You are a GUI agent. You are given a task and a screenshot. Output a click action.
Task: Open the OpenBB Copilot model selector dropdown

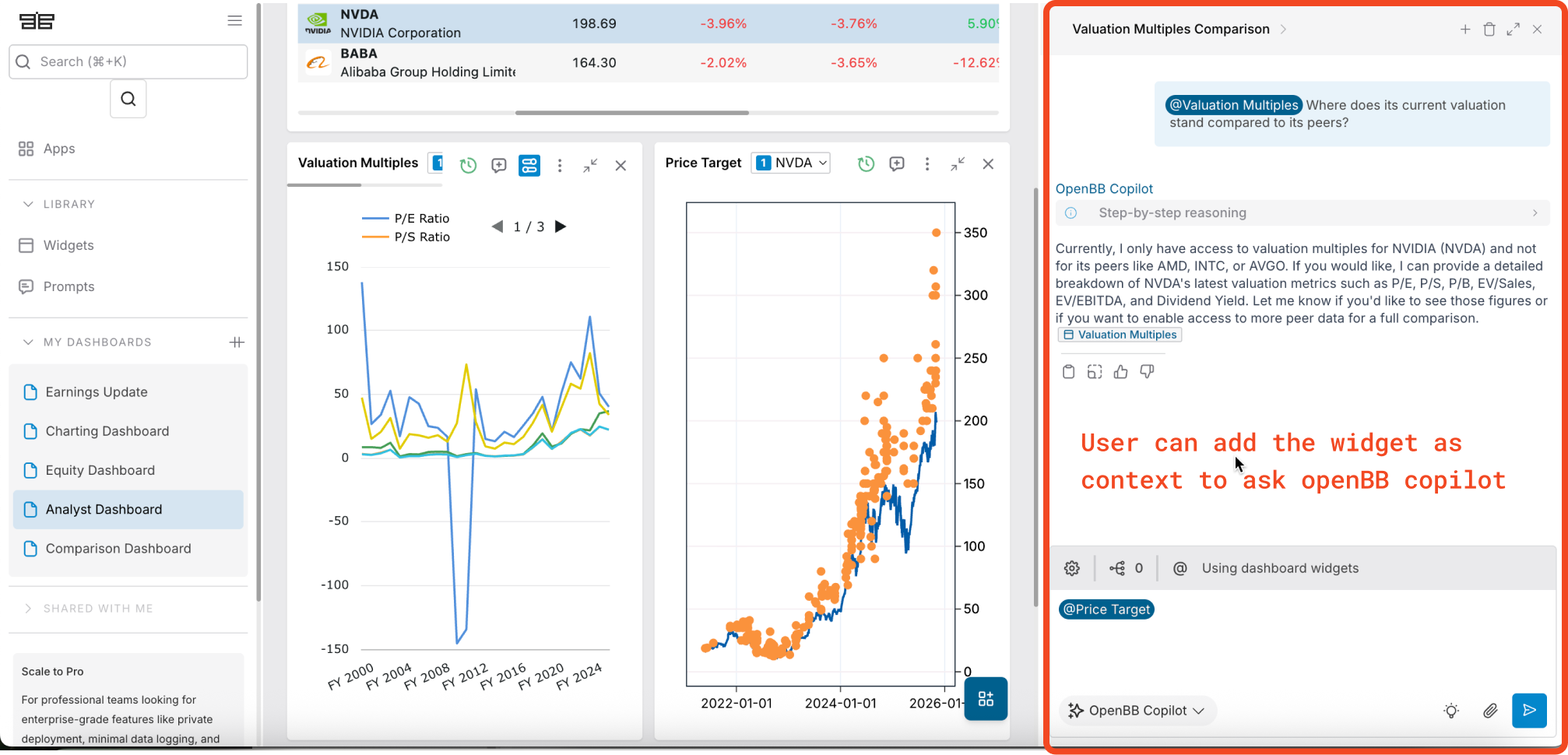pos(1137,710)
